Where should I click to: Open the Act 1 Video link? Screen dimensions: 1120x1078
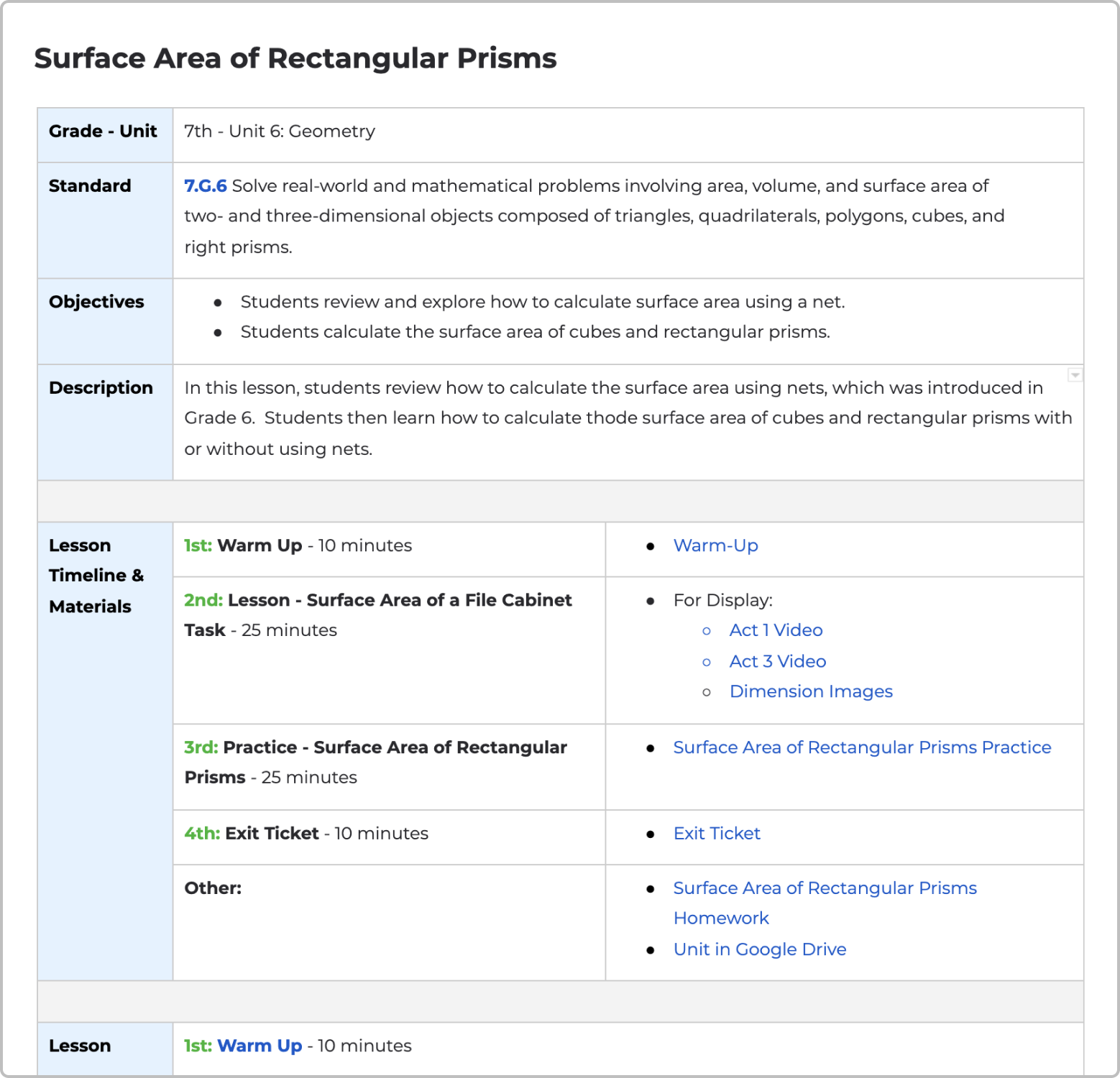coord(776,630)
